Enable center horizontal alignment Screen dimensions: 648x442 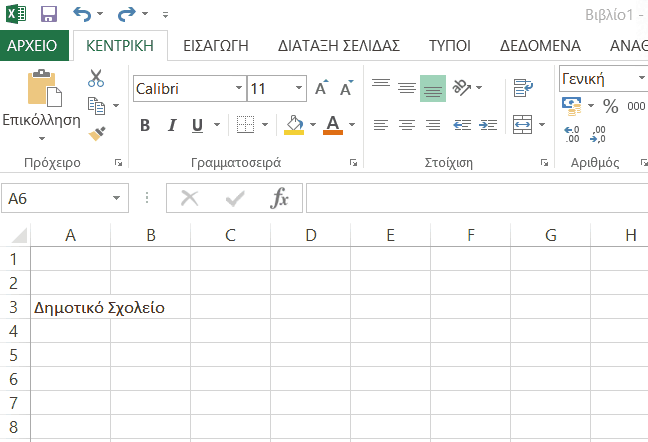click(406, 125)
